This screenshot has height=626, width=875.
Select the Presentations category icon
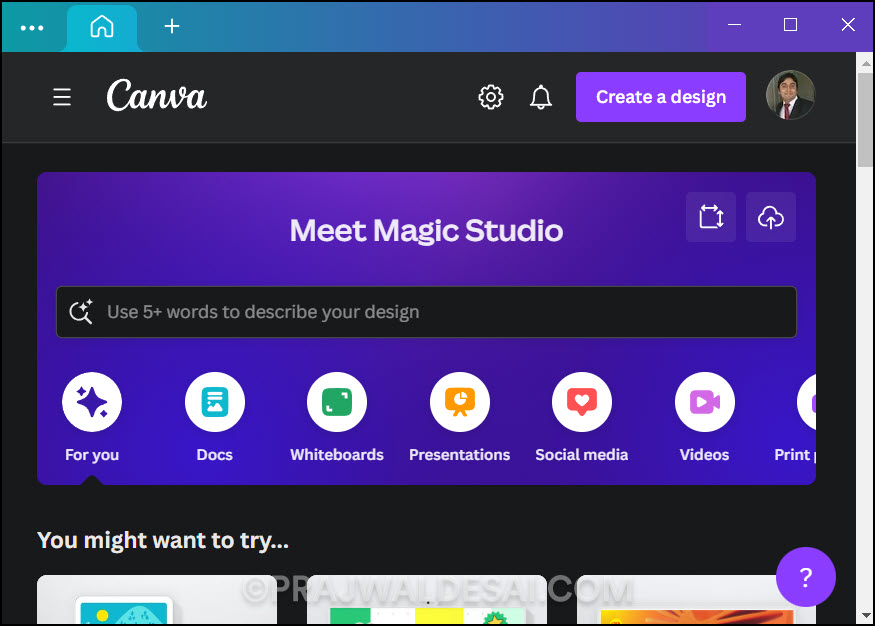(460, 402)
